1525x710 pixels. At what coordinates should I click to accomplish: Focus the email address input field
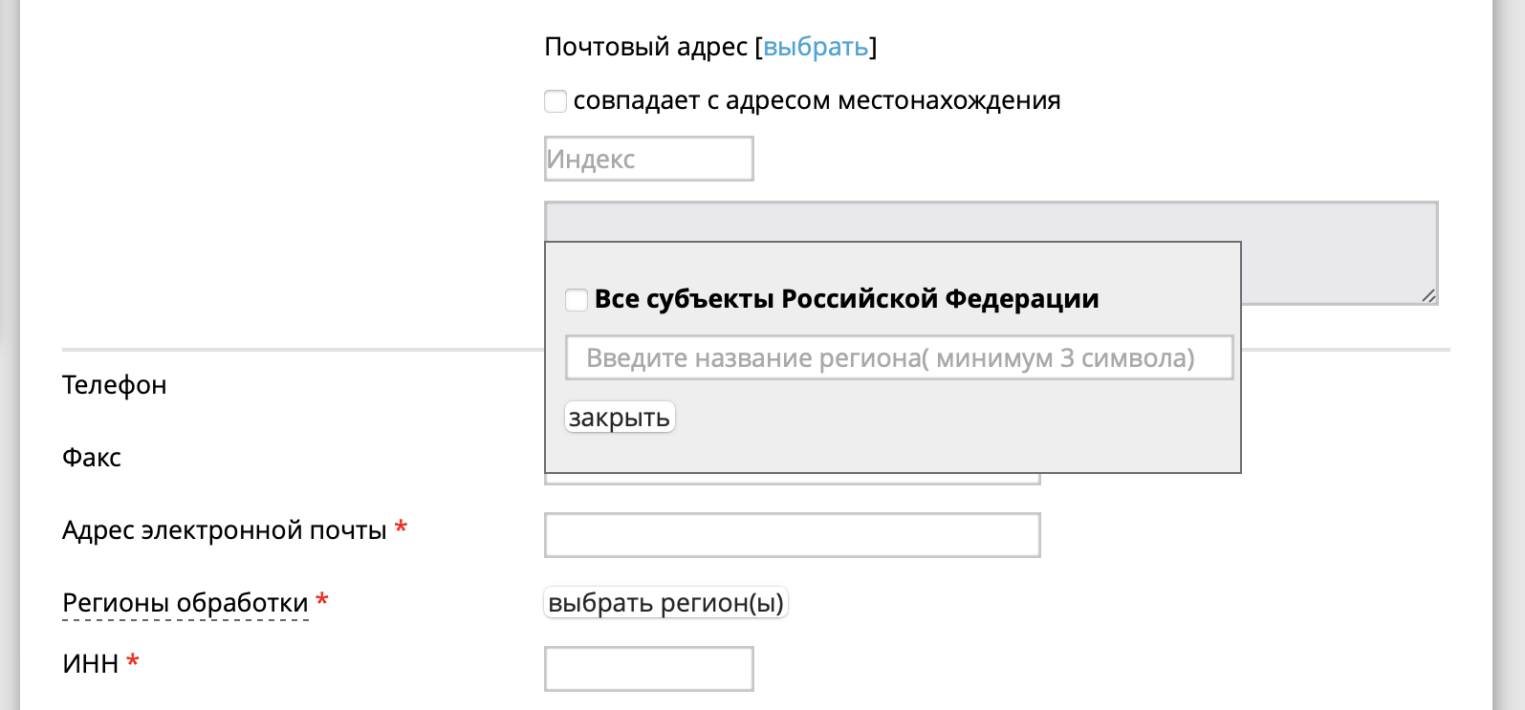pos(792,535)
